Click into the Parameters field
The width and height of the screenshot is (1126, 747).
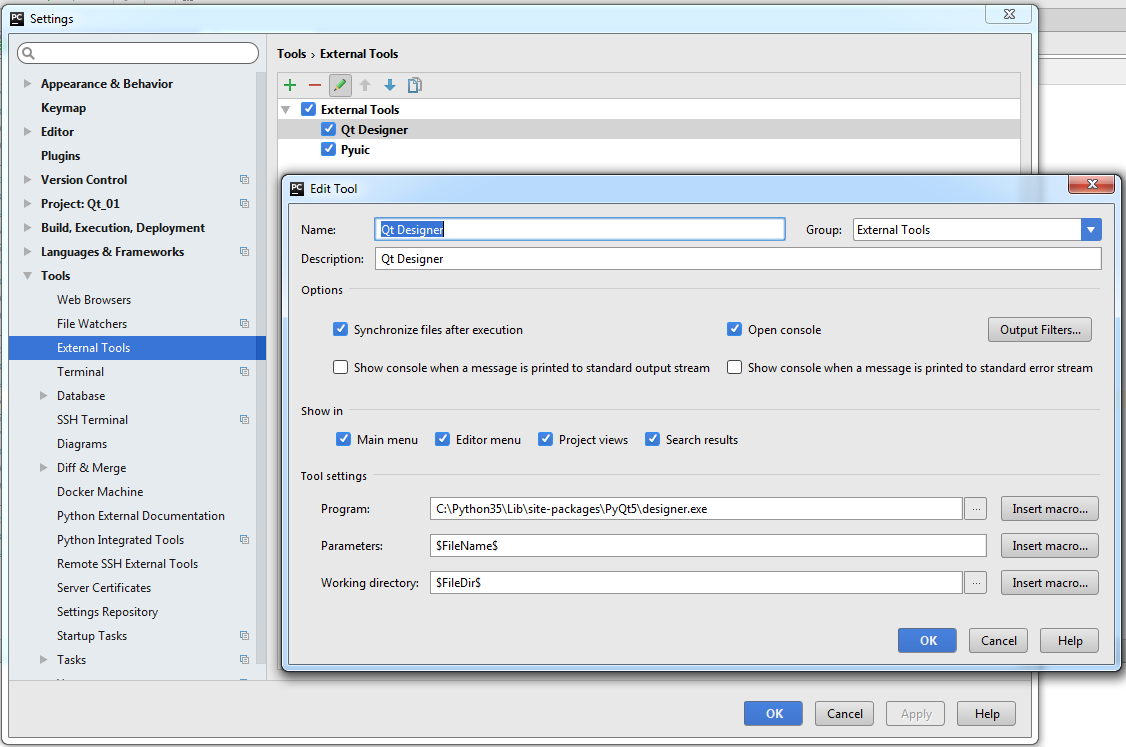point(707,546)
